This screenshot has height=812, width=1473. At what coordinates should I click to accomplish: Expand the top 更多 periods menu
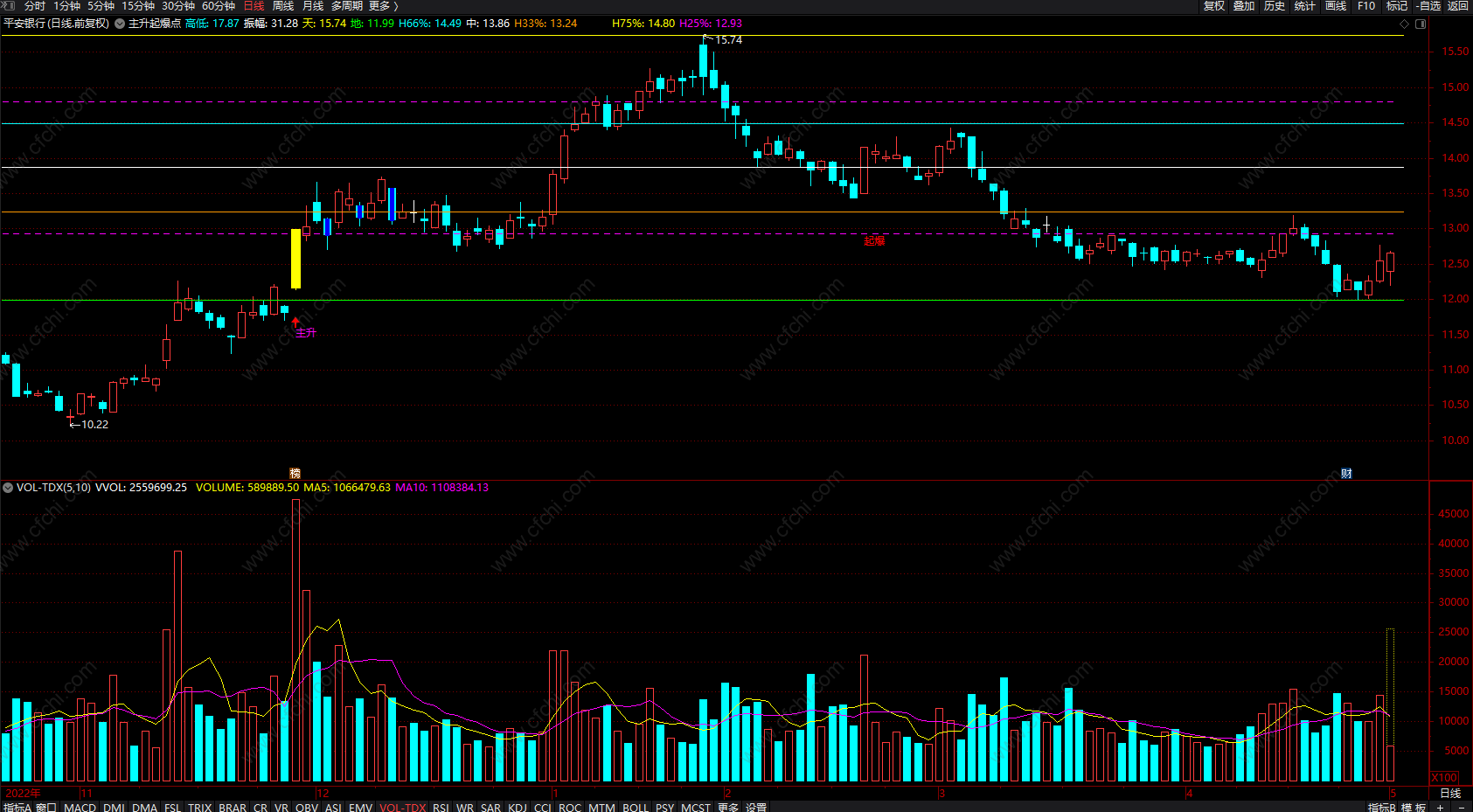(x=383, y=6)
